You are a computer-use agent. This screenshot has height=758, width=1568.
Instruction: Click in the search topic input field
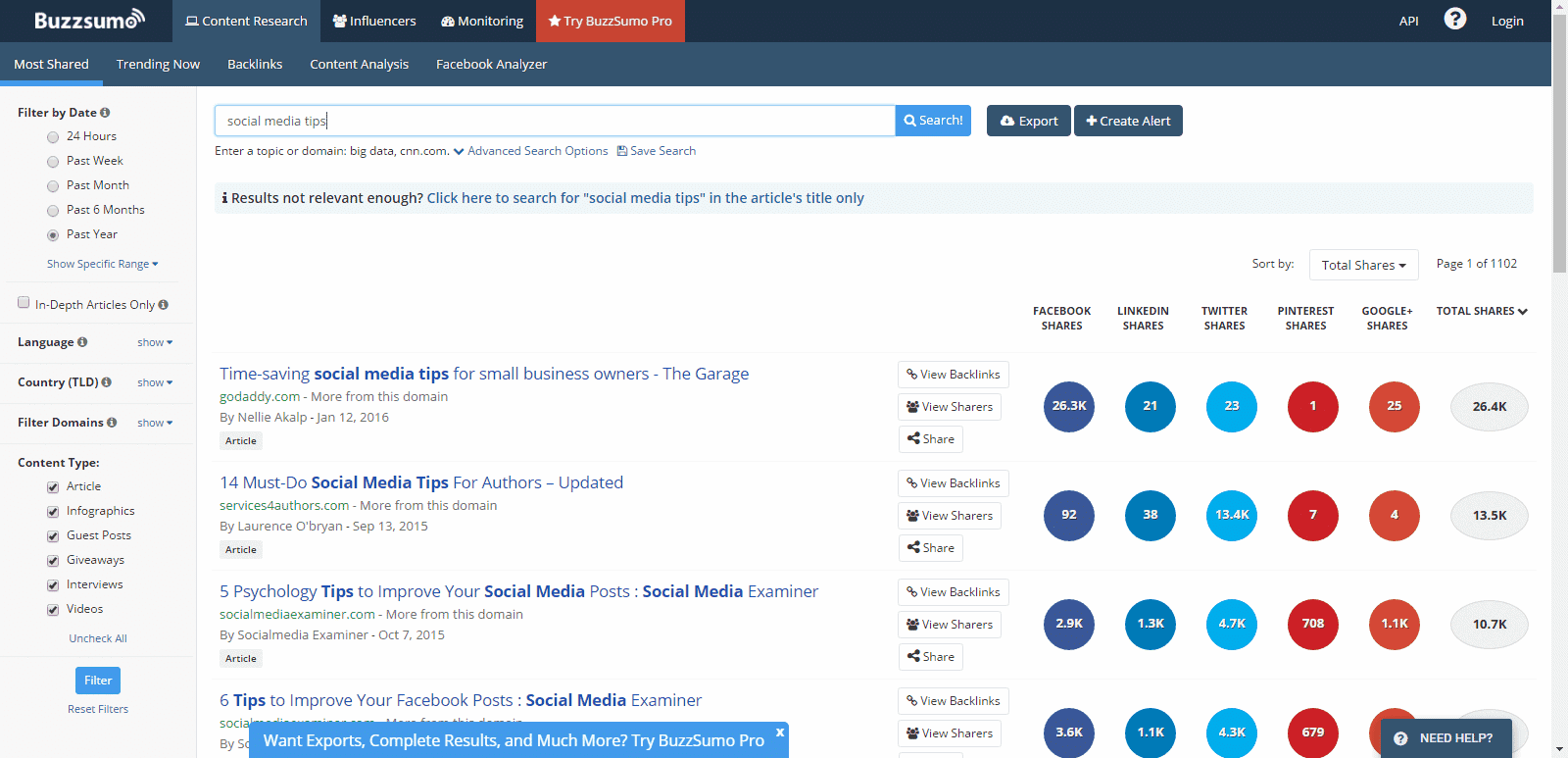pyautogui.click(x=554, y=121)
